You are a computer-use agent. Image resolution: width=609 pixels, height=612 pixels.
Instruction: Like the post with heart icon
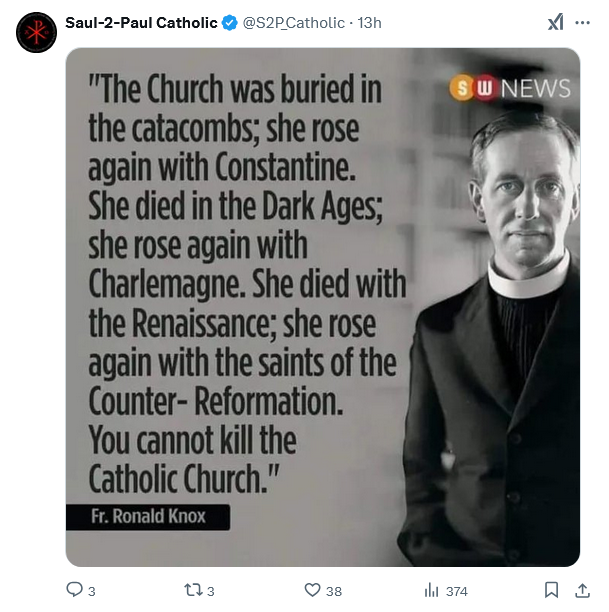click(x=312, y=590)
